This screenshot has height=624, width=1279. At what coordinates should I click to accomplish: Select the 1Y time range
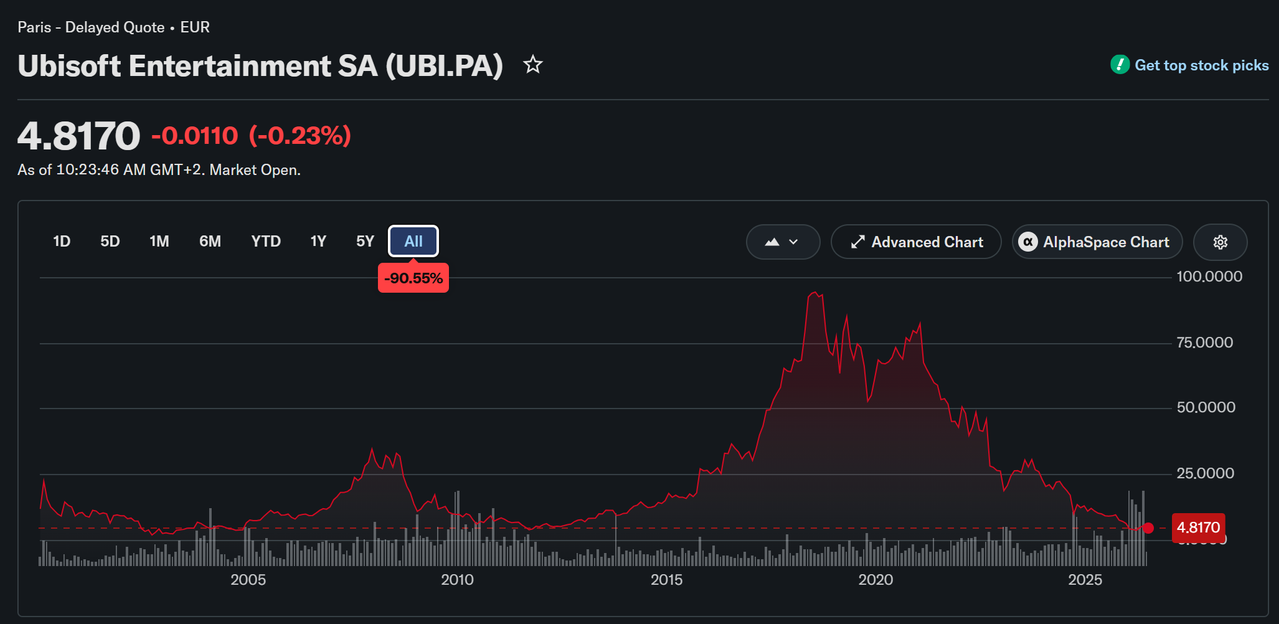318,241
